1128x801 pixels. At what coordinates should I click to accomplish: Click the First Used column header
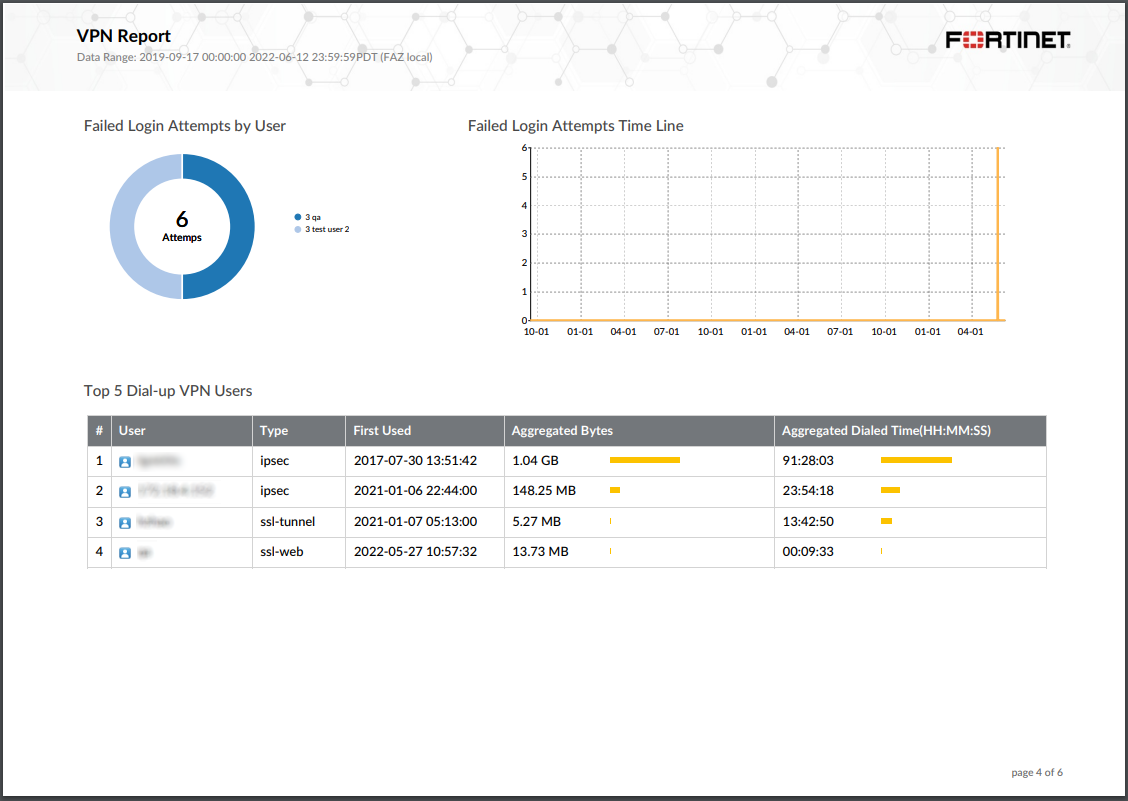pyautogui.click(x=425, y=430)
